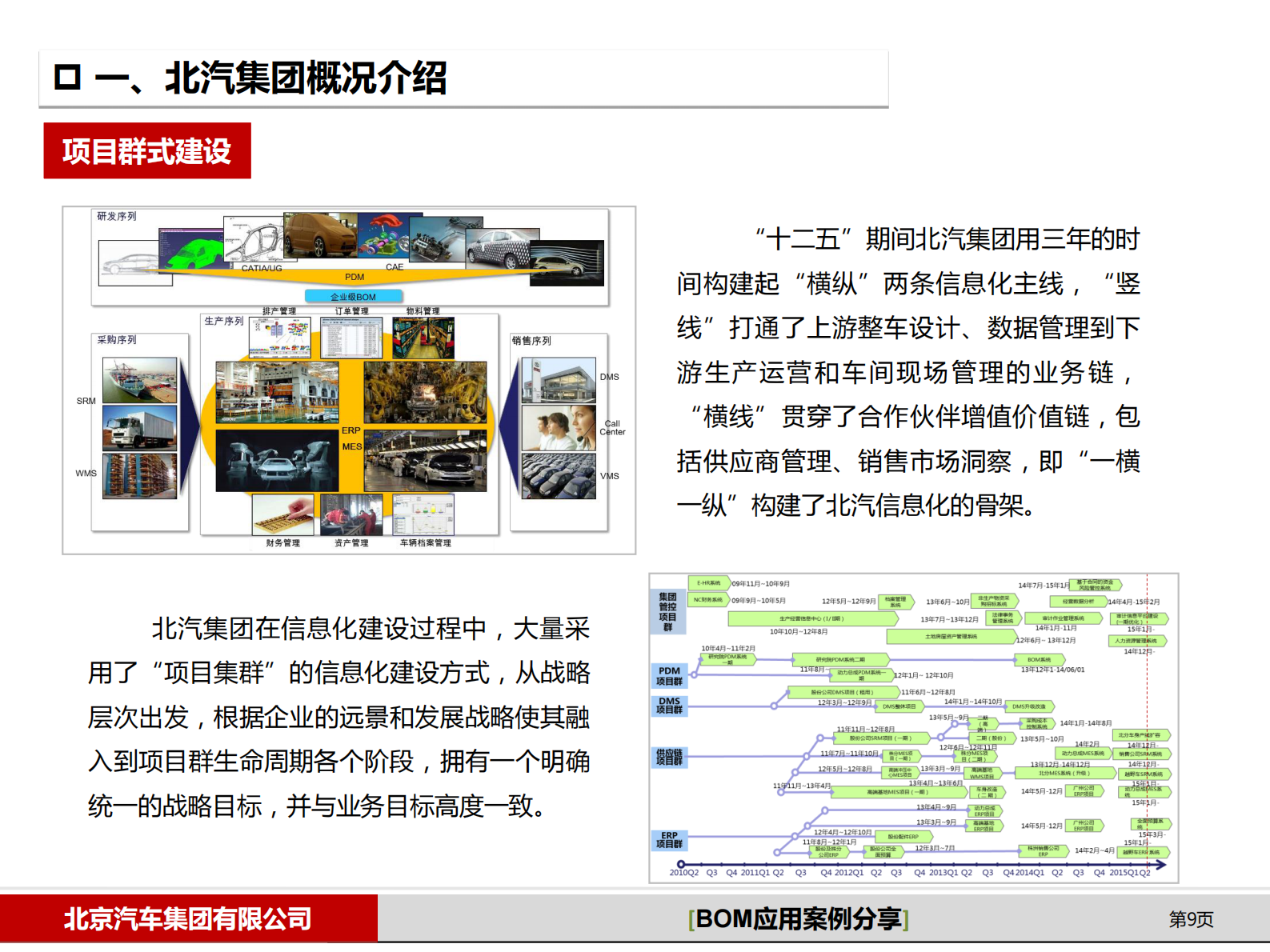
Task: Select the 物料管理 label
Action: pos(423,311)
